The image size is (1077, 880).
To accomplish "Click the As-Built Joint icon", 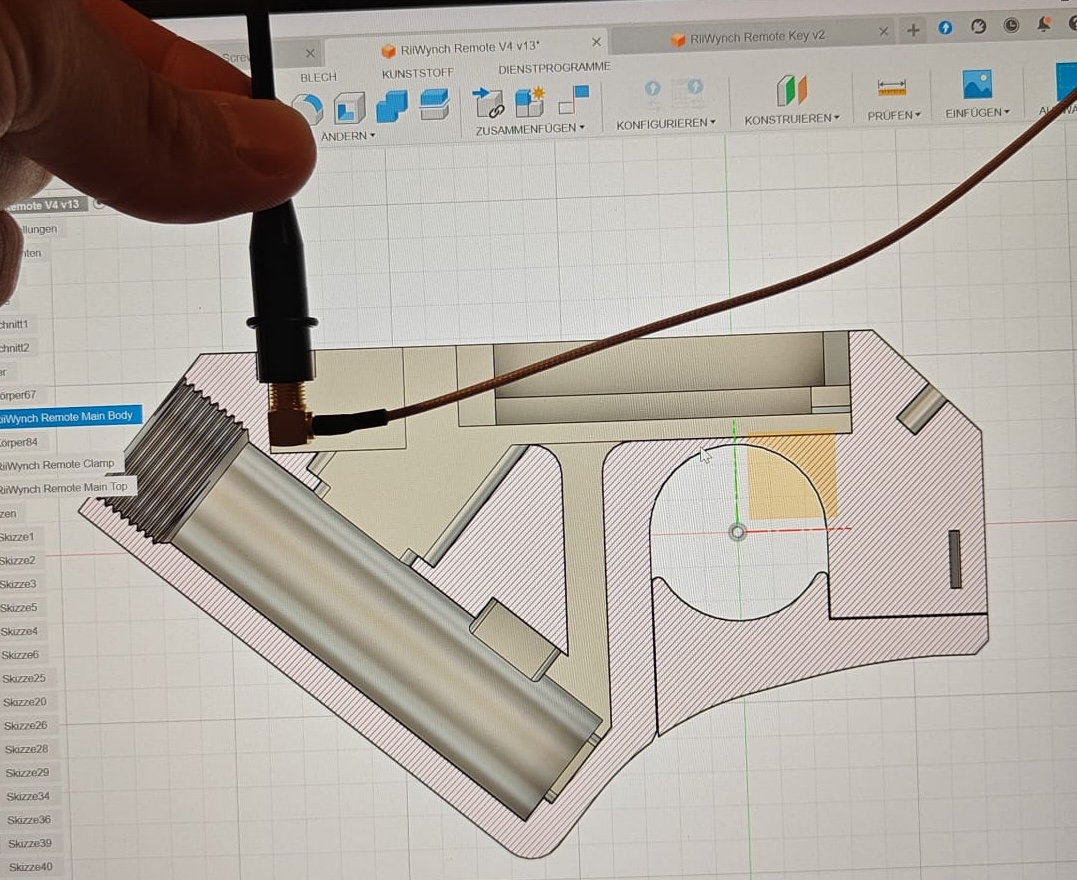I will point(574,100).
